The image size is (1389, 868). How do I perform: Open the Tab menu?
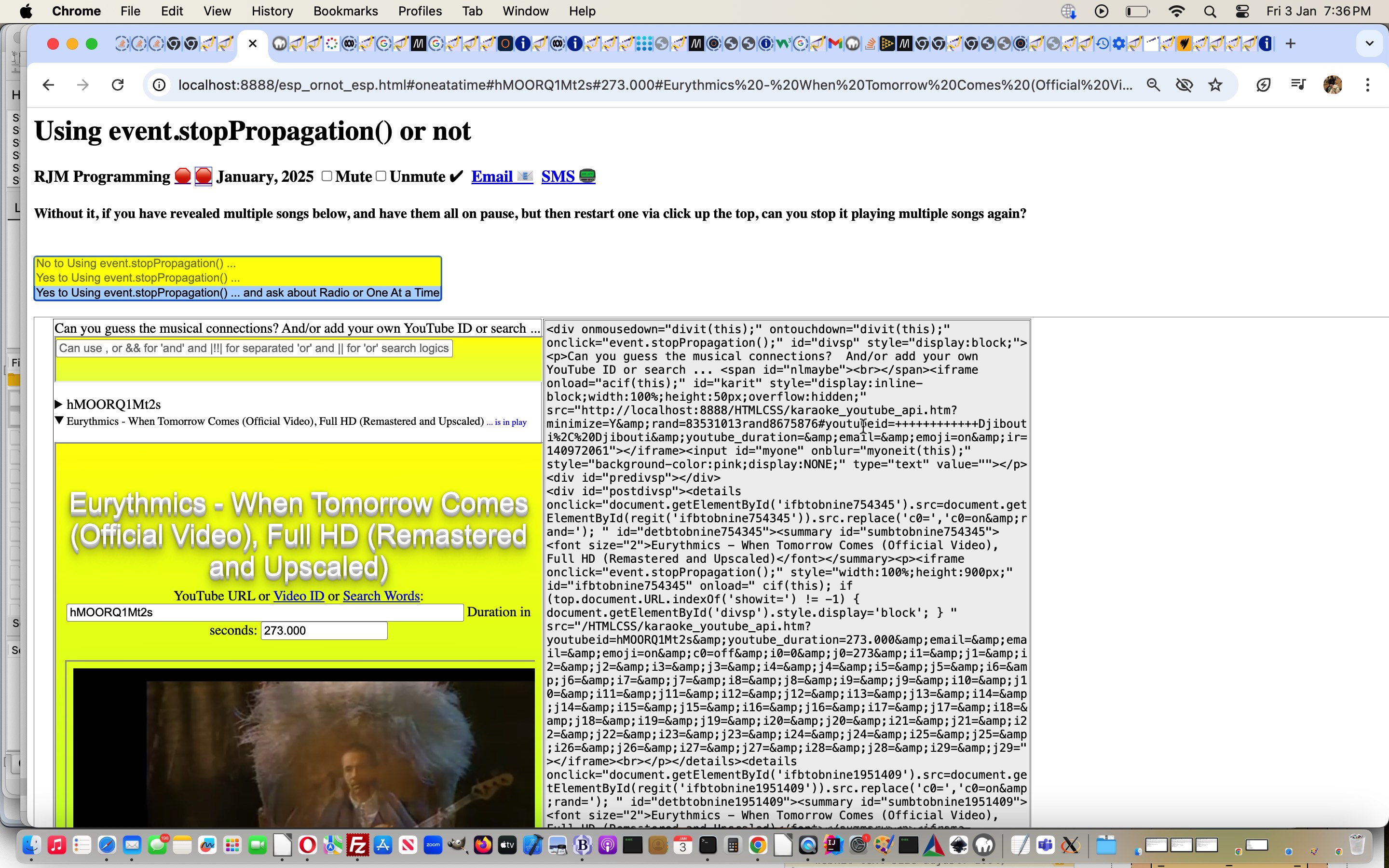pyautogui.click(x=472, y=12)
